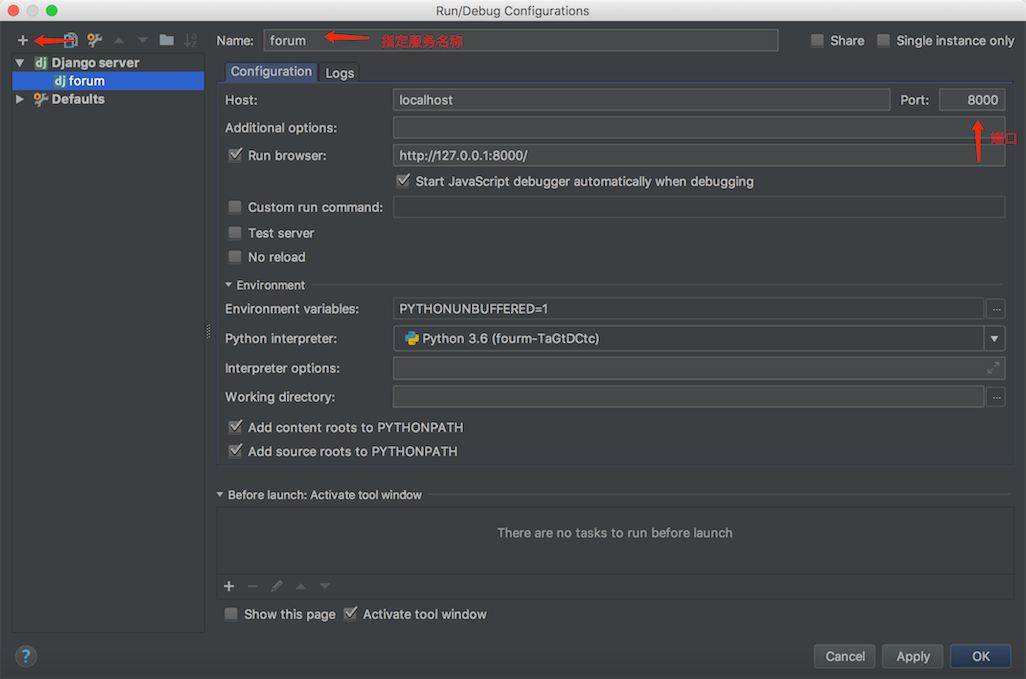Close the Run/Debug Configurations window

click(13, 10)
